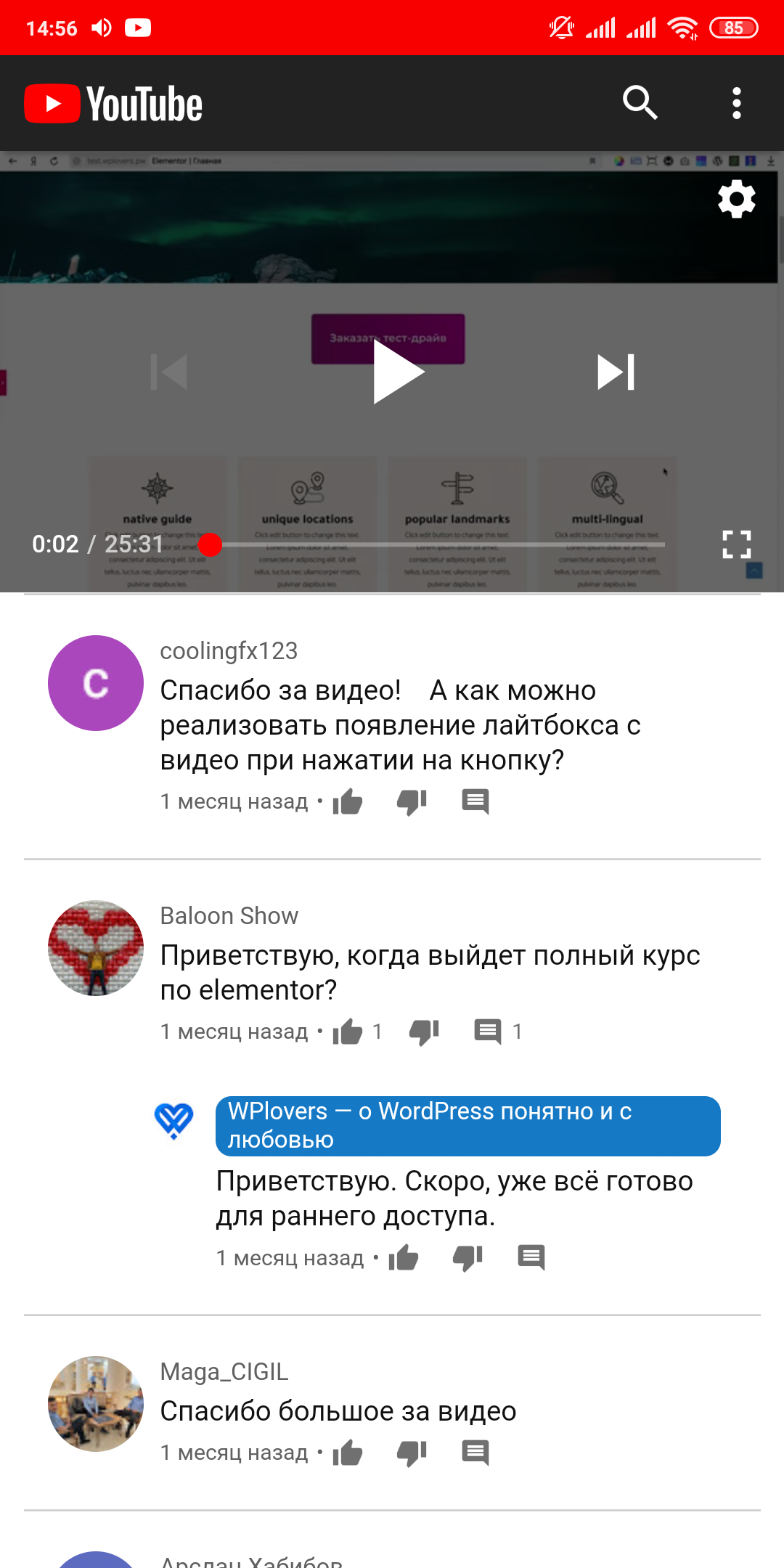Open coolingfx123 username link
This screenshot has width=784, height=1568.
tap(229, 651)
